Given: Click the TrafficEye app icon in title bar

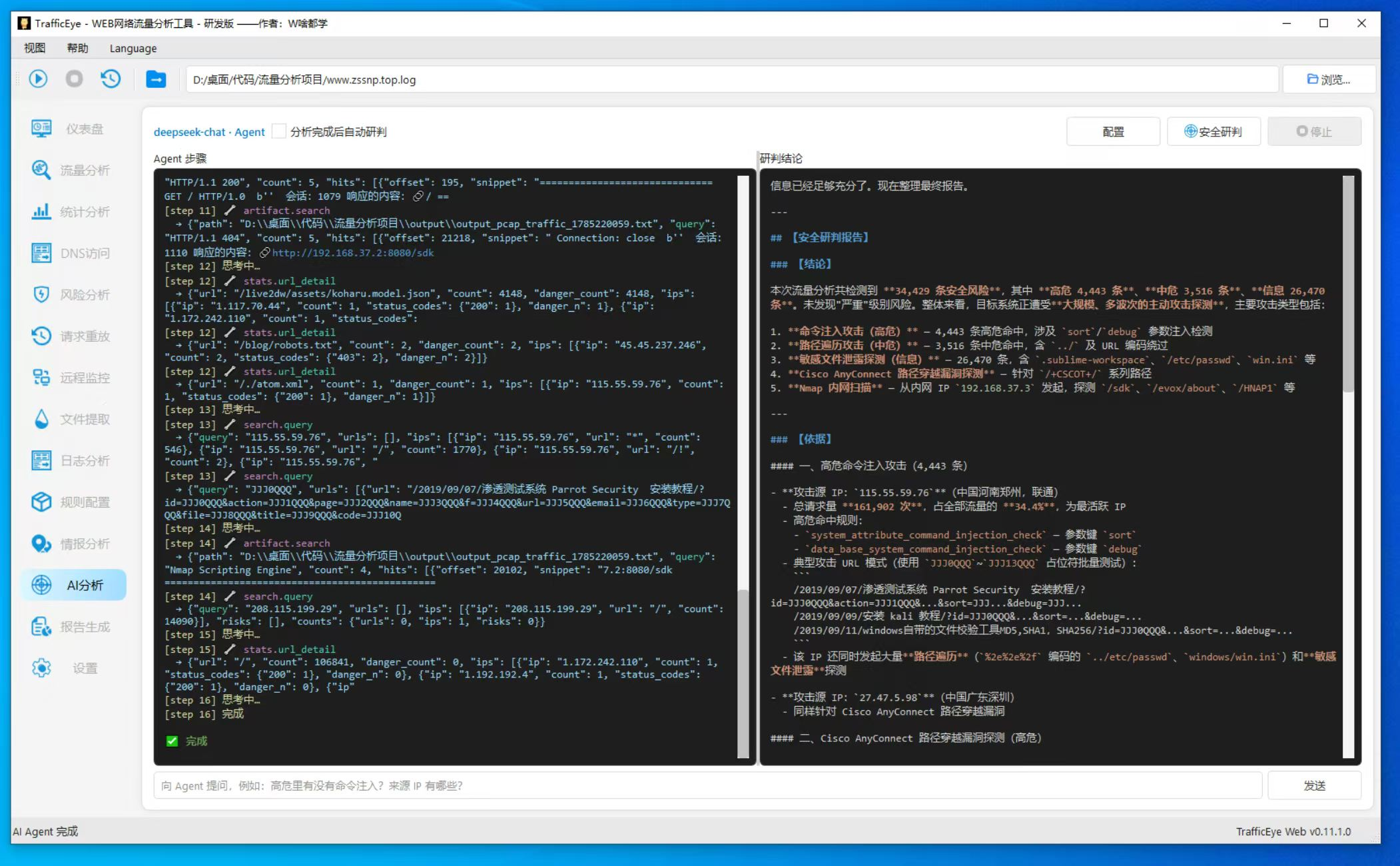Looking at the screenshot, I should pyautogui.click(x=24, y=23).
